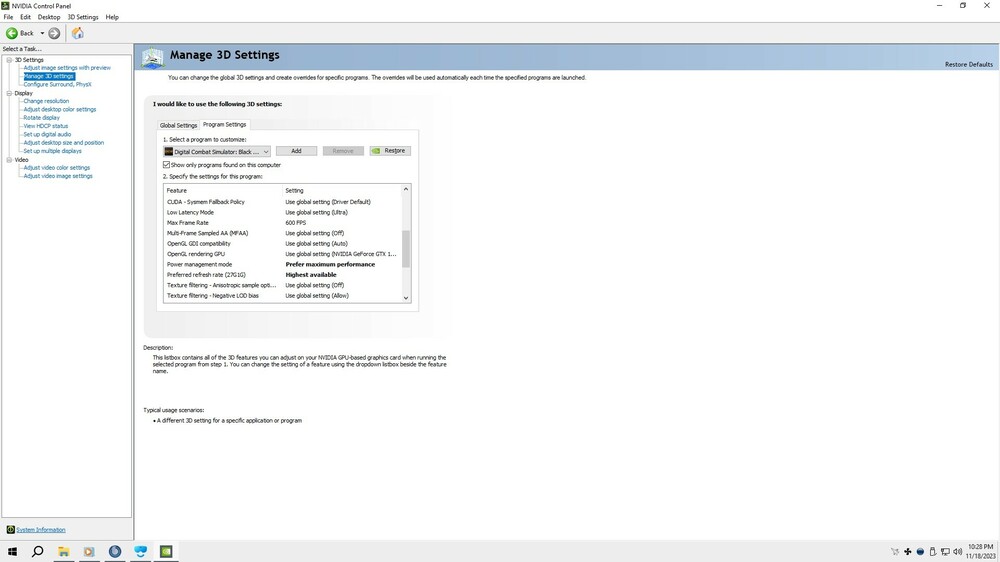Open File Explorer from taskbar

(x=64, y=551)
